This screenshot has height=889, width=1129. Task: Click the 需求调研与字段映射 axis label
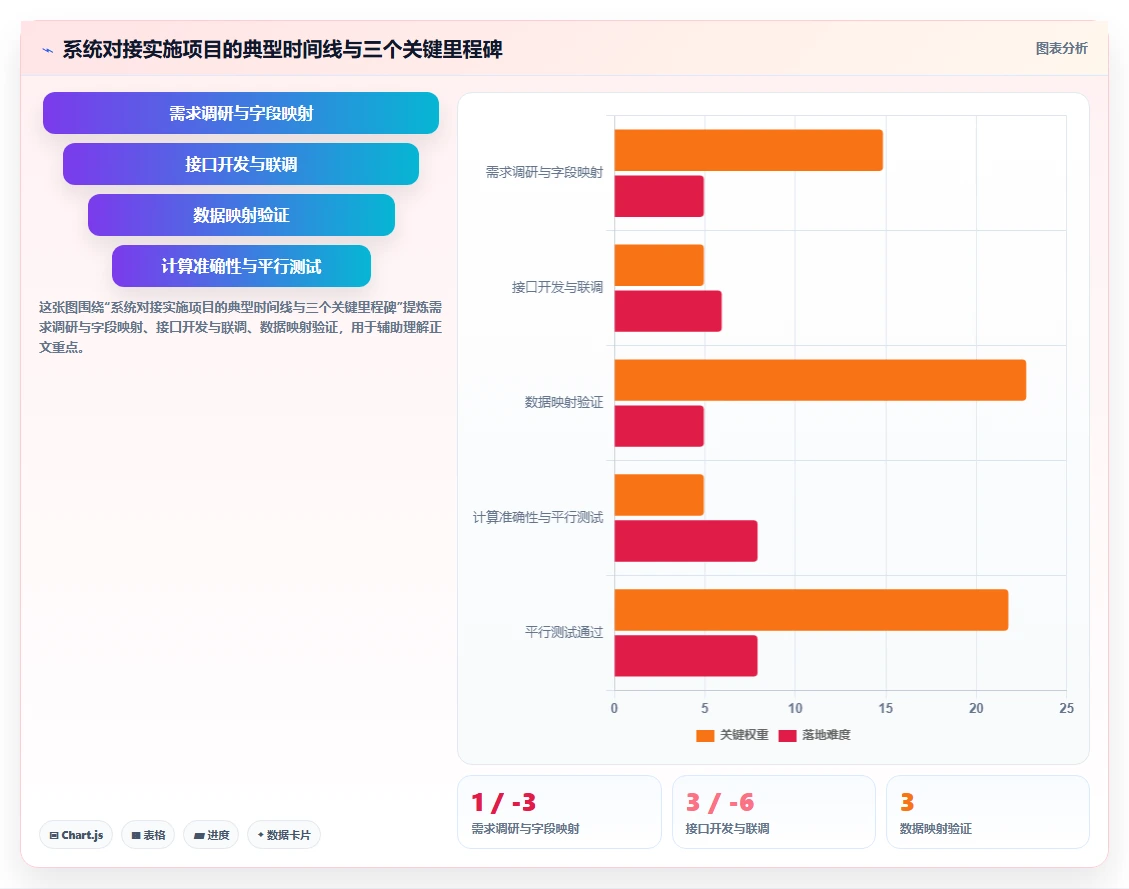tap(544, 173)
